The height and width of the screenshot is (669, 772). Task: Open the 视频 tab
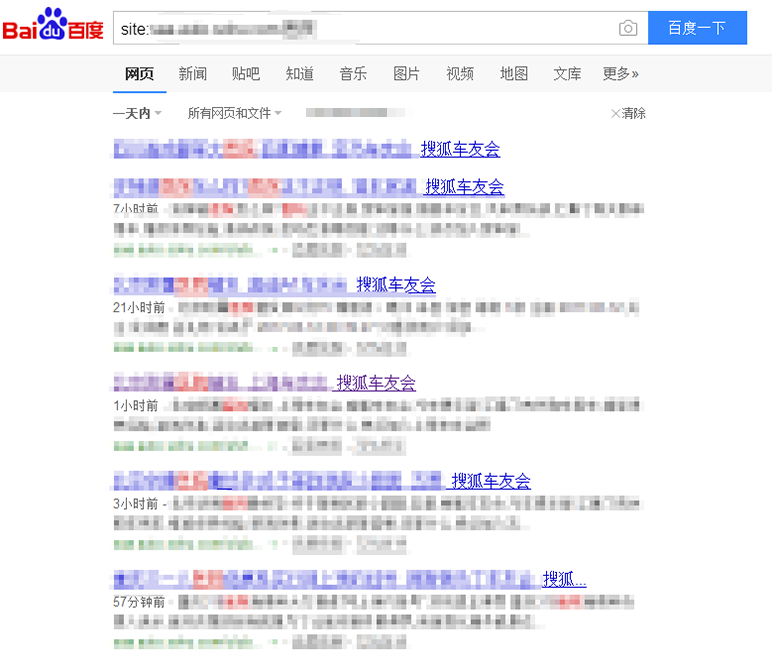(x=460, y=73)
